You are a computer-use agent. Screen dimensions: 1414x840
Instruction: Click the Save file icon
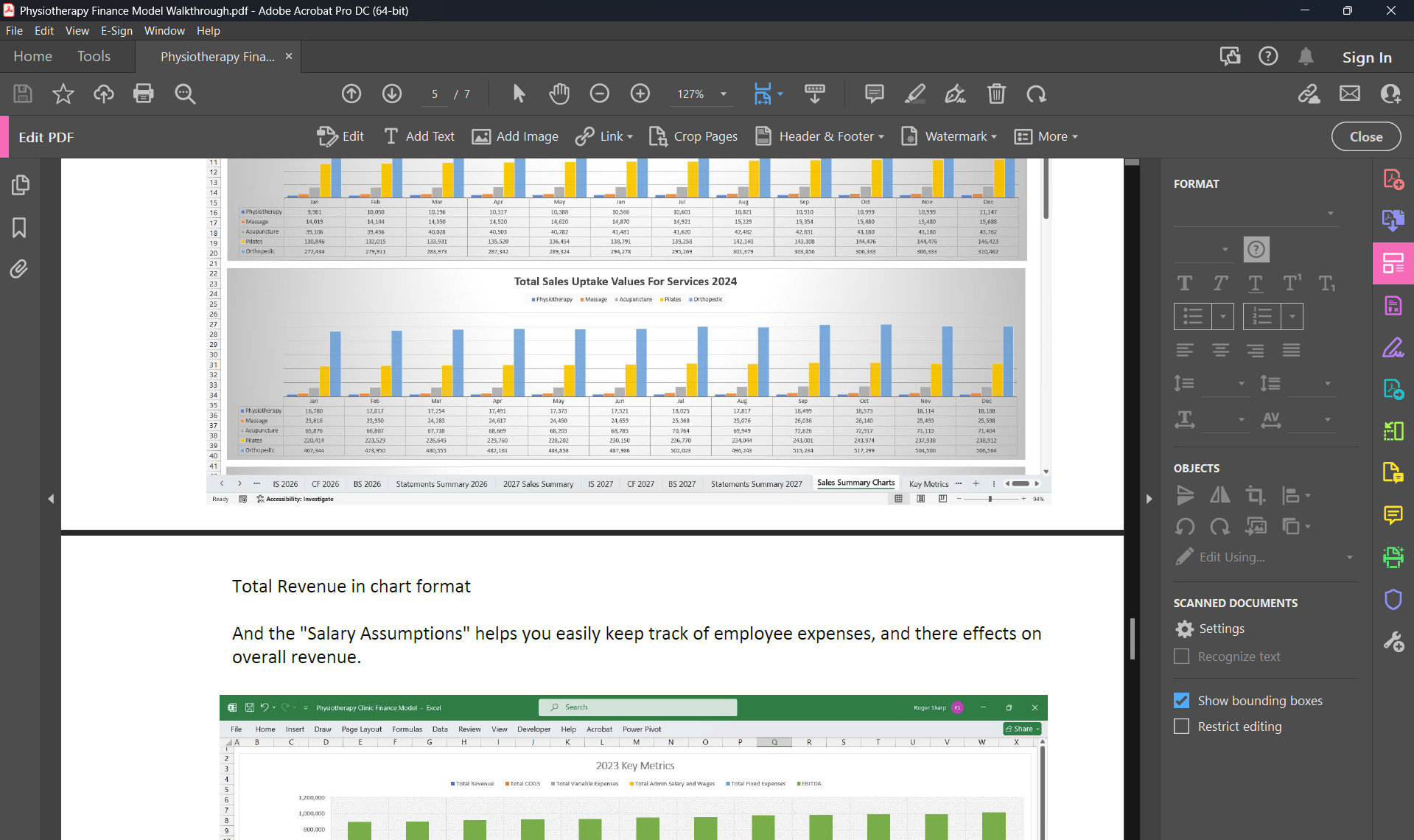23,94
